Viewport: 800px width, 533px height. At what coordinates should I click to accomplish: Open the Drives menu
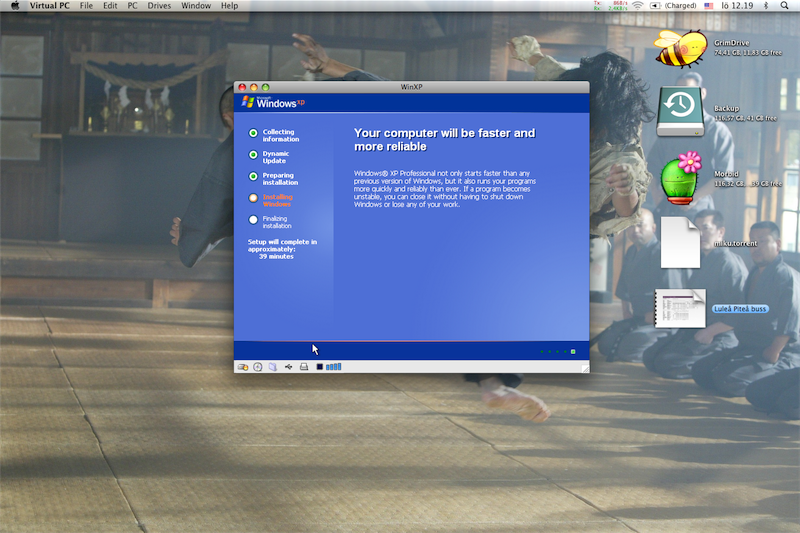pyautogui.click(x=159, y=6)
